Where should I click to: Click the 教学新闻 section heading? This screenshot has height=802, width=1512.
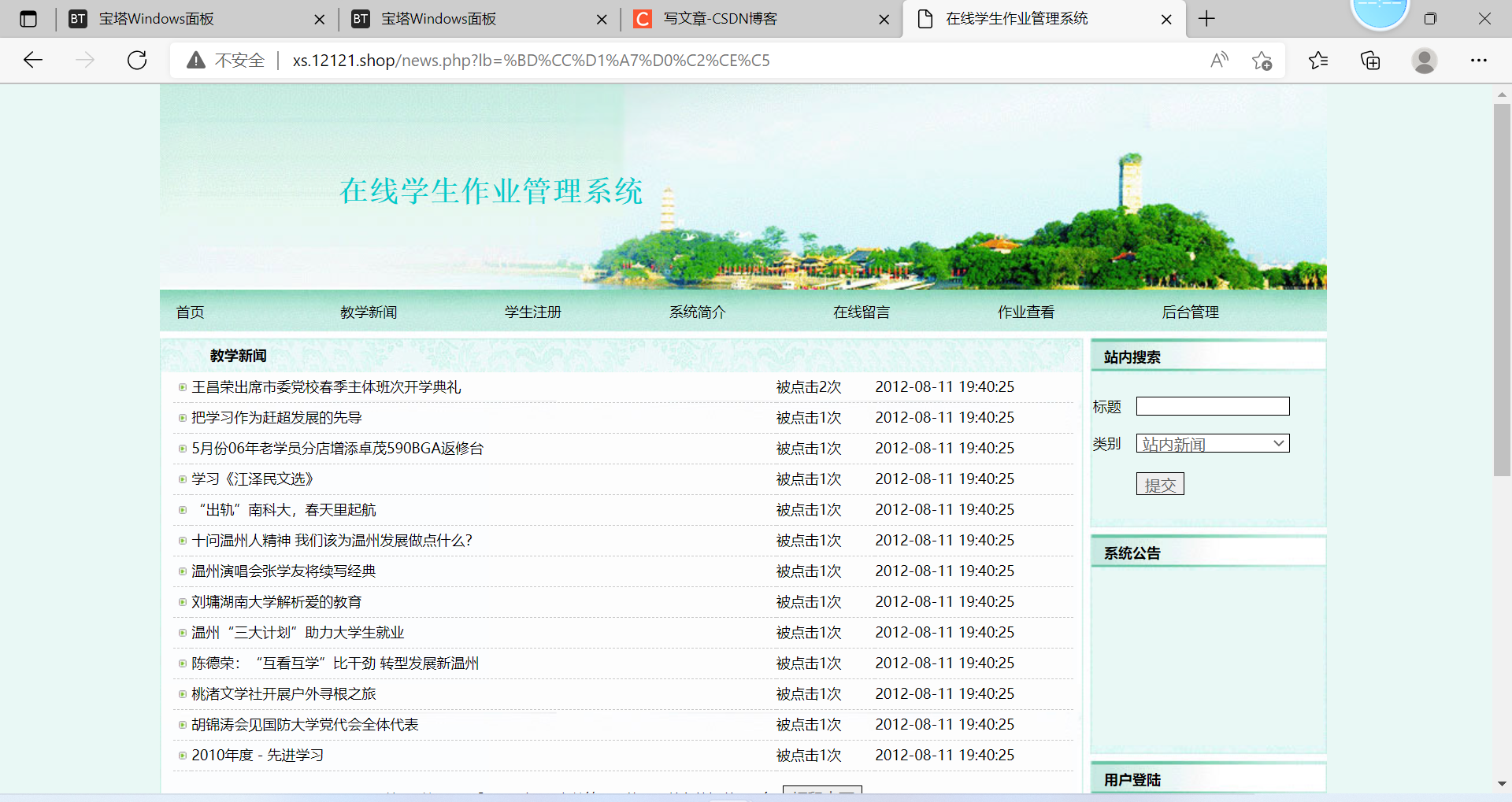238,356
